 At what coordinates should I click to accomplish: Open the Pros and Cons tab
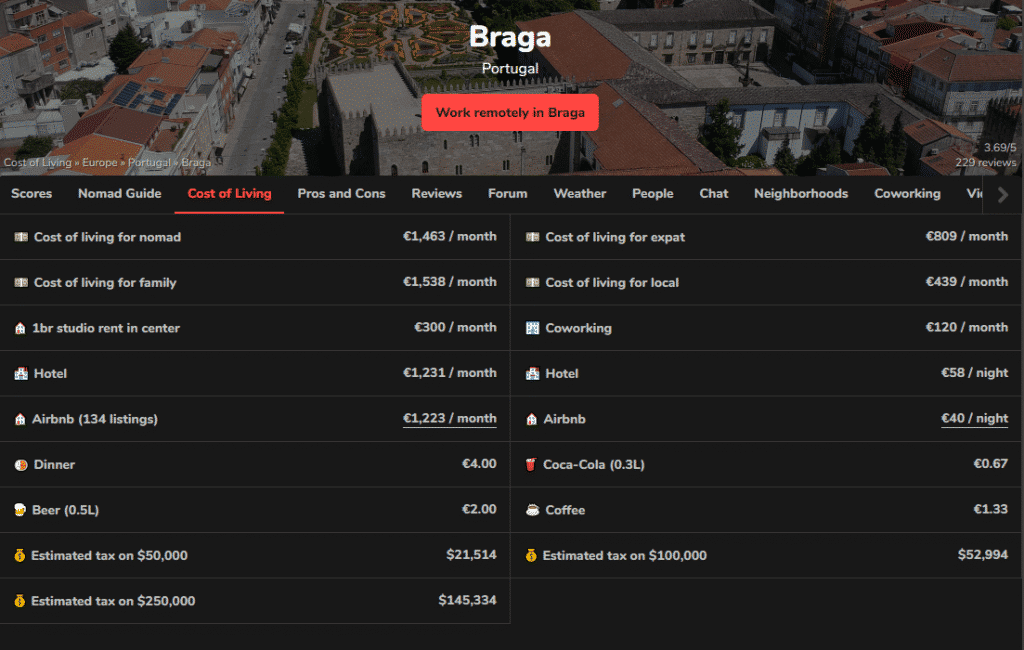[x=341, y=193]
